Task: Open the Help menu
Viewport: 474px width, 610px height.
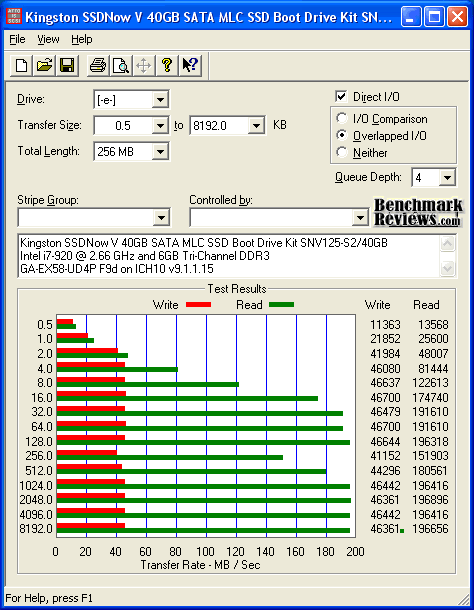Action: 82,39
